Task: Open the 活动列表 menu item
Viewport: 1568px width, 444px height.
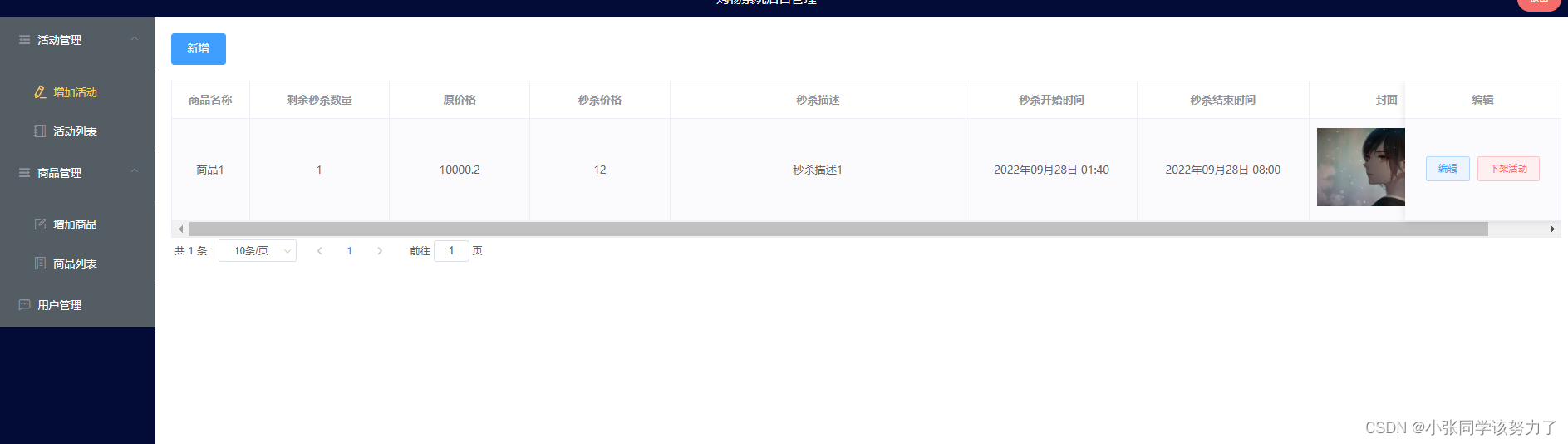Action: coord(77,131)
